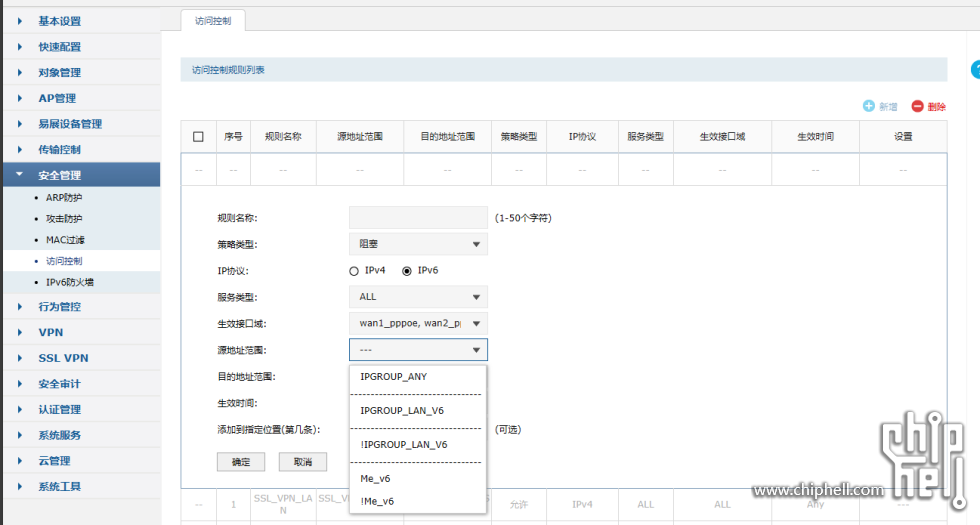
Task: Expand the 行为管控 sidebar section
Action: coord(81,307)
